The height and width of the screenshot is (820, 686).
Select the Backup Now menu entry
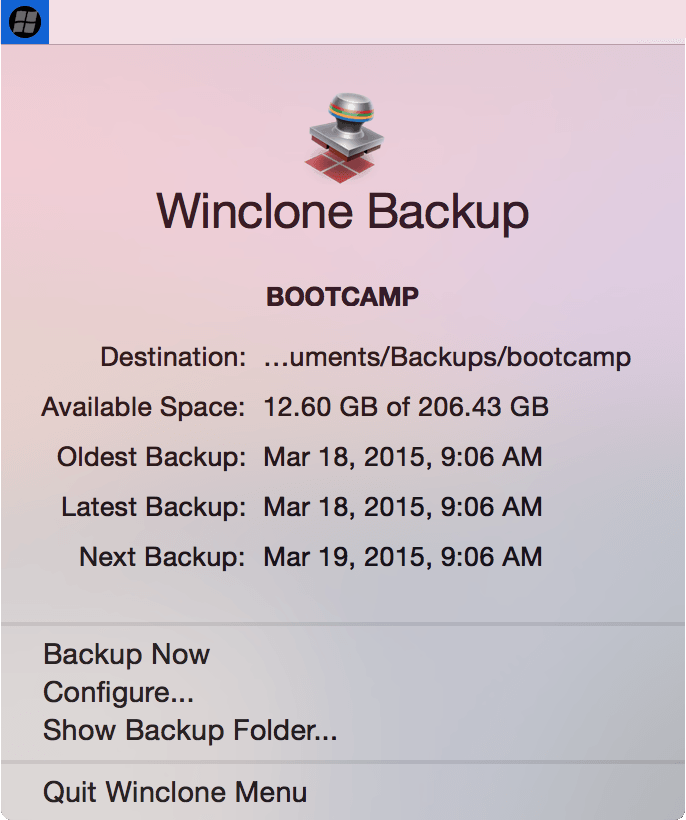pyautogui.click(x=125, y=654)
